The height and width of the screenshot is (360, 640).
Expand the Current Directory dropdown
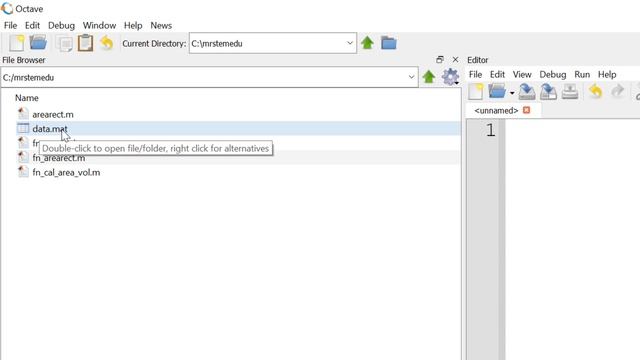[x=350, y=43]
